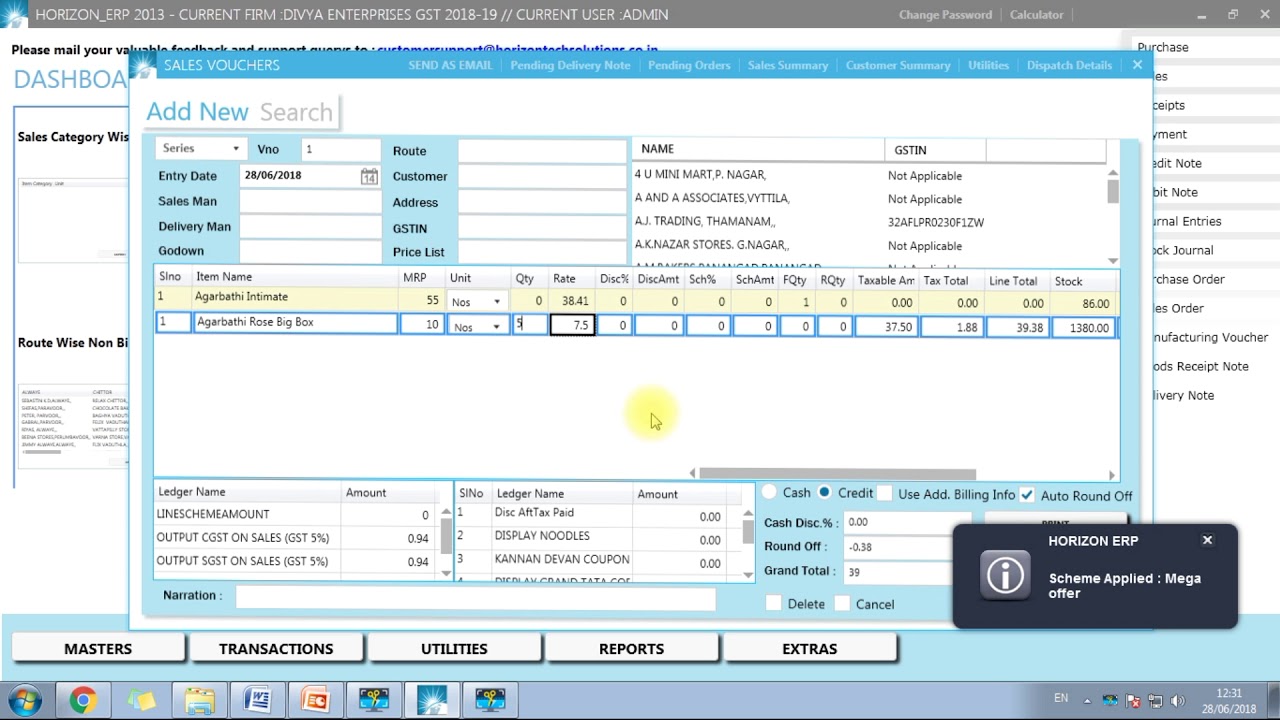This screenshot has height=720, width=1280.
Task: Click the item grid horizontal scrollbar thumb
Action: [x=837, y=474]
